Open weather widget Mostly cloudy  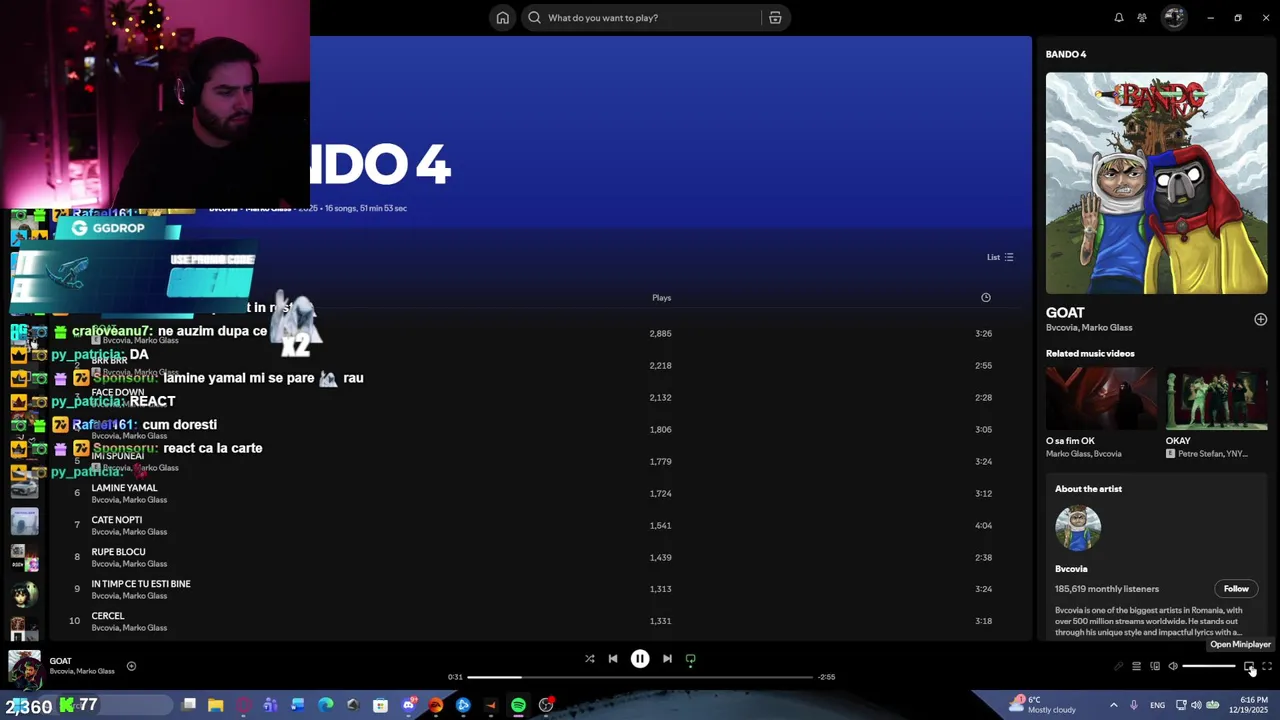click(1045, 705)
